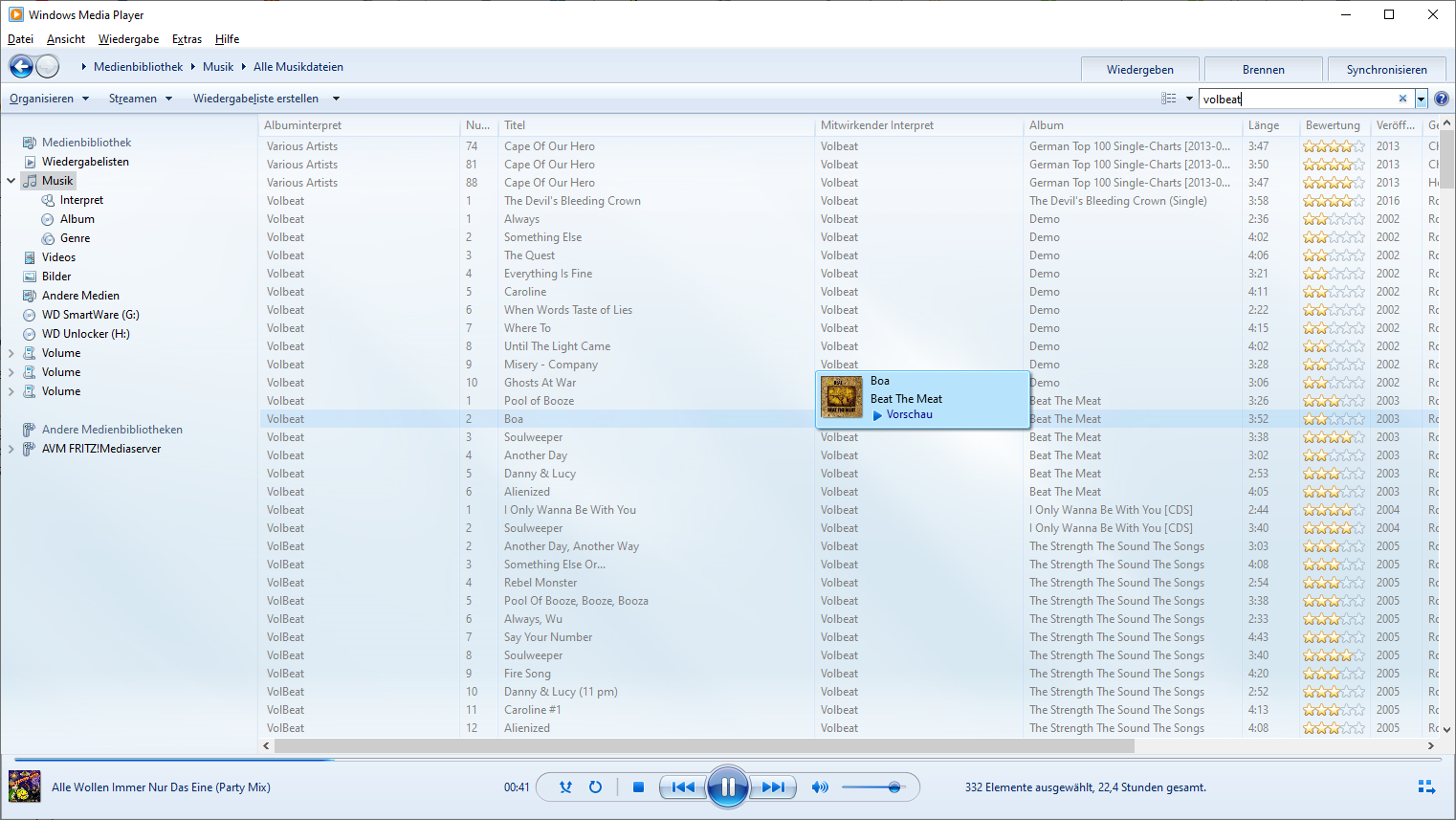
Task: Open the Organisieren dropdown
Action: point(50,99)
